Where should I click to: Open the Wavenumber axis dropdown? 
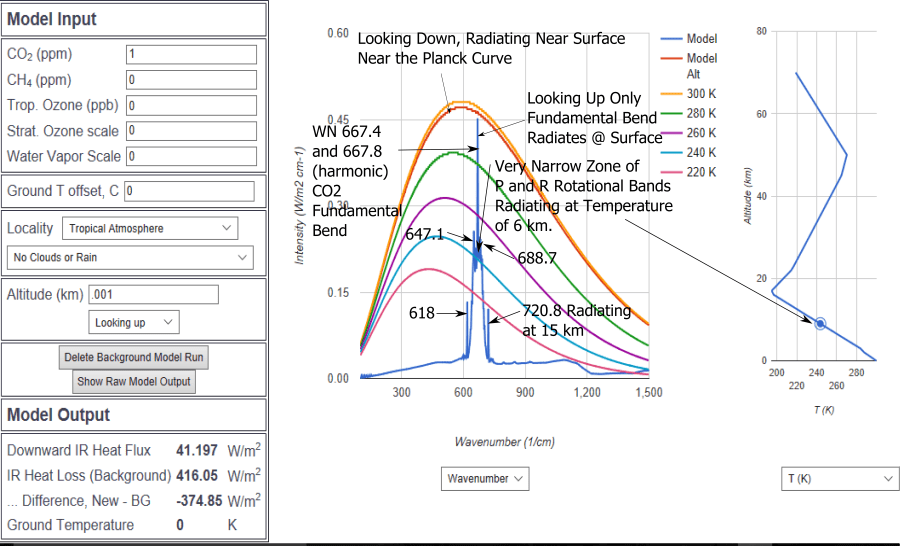(x=486, y=479)
